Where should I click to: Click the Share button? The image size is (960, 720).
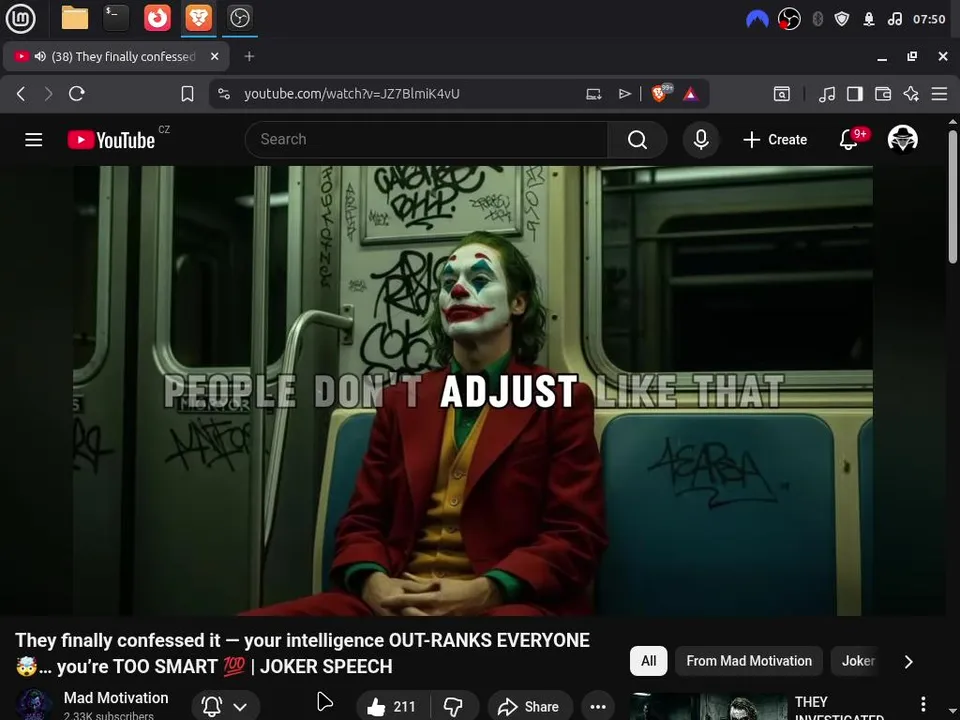tap(530, 707)
